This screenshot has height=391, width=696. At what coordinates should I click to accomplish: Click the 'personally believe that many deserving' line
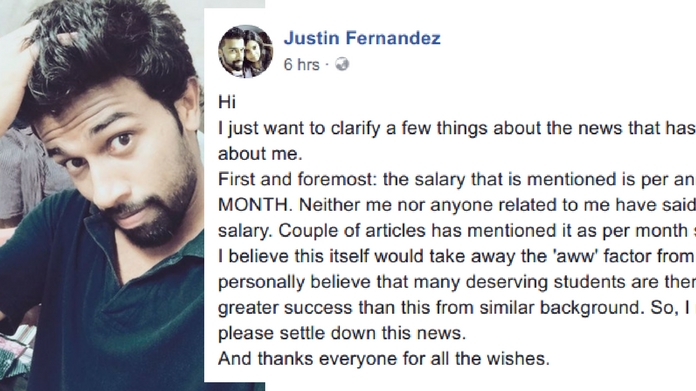457,282
